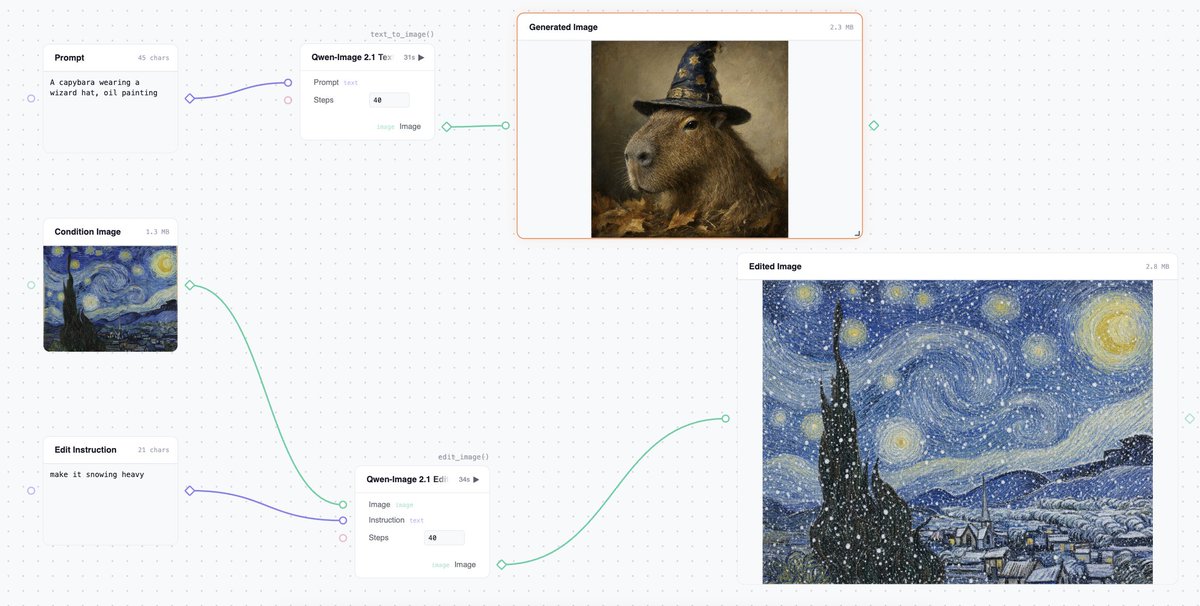Click the Steps field in the text-to-image node
This screenshot has height=606, width=1200.
click(x=389, y=100)
